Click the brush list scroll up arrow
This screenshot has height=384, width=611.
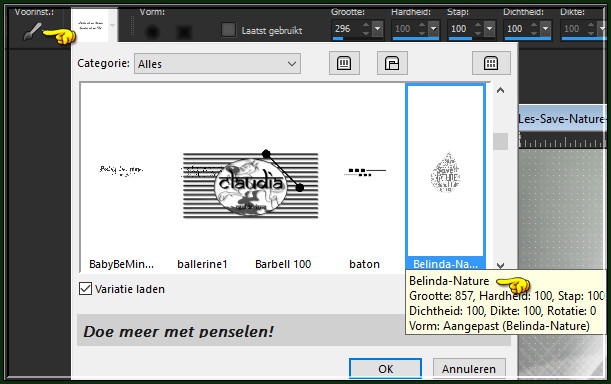point(500,90)
